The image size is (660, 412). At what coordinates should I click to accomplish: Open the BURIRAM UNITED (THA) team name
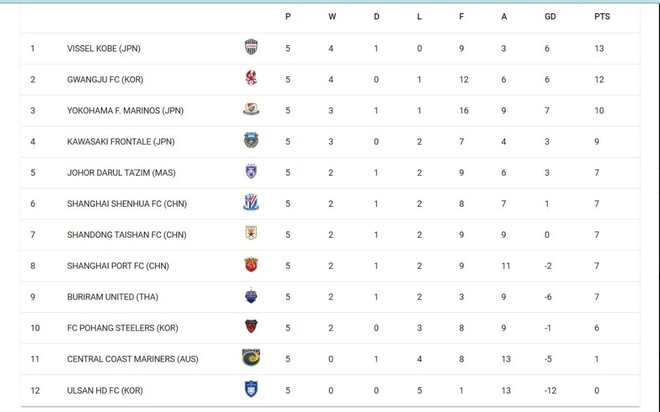pos(108,297)
